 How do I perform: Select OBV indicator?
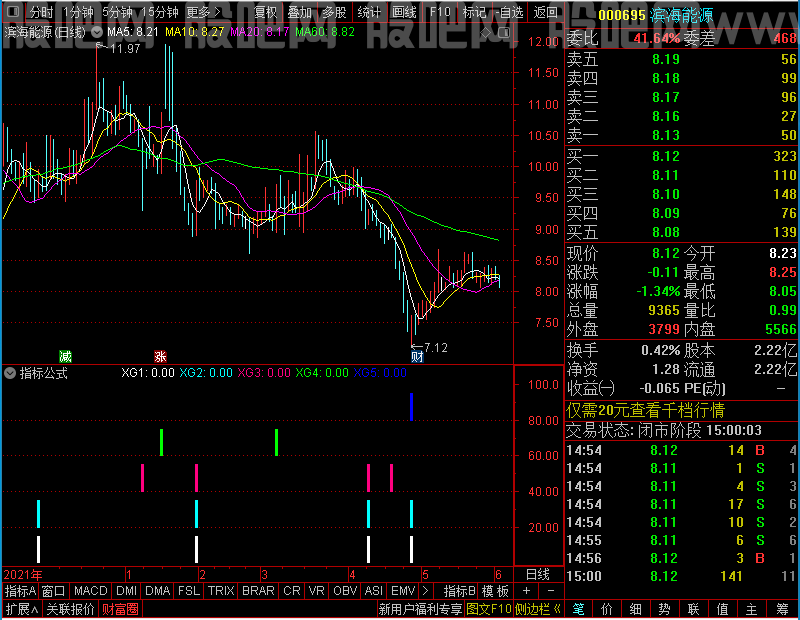click(x=345, y=591)
